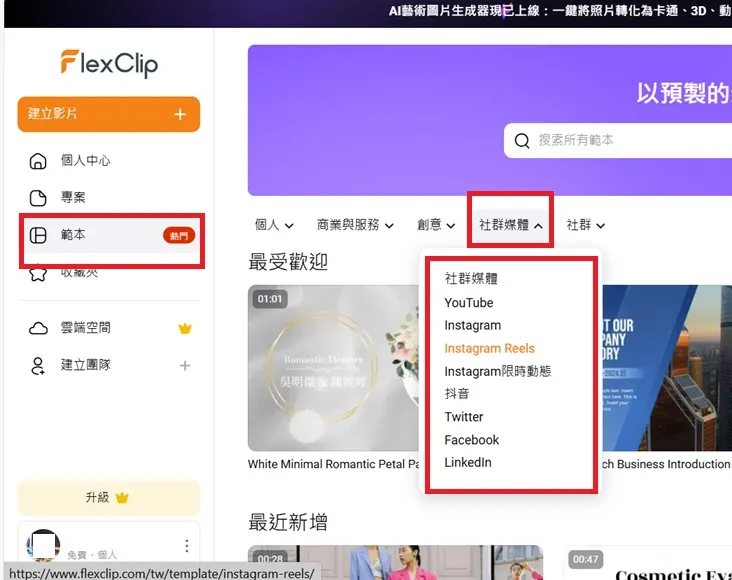This screenshot has width=732, height=580.
Task: Choose YouTube in the dropdown list
Action: [469, 303]
